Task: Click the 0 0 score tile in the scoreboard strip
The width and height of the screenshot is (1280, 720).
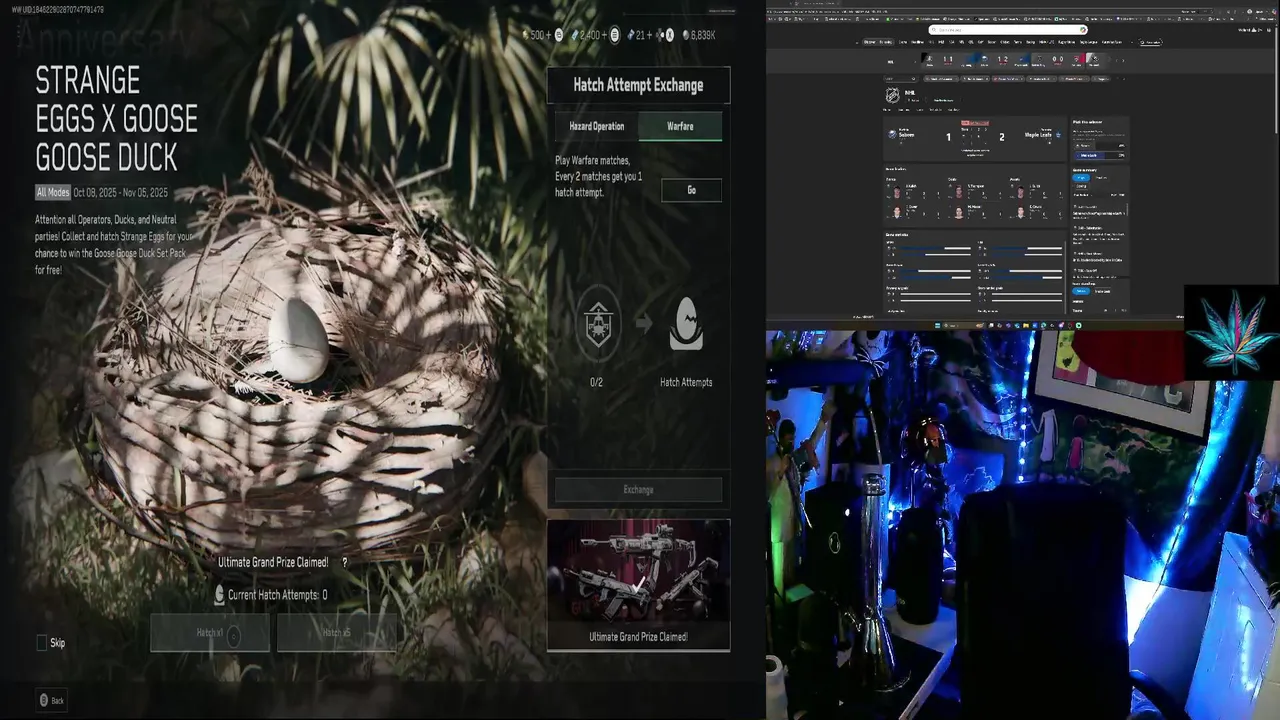Action: (x=1057, y=59)
